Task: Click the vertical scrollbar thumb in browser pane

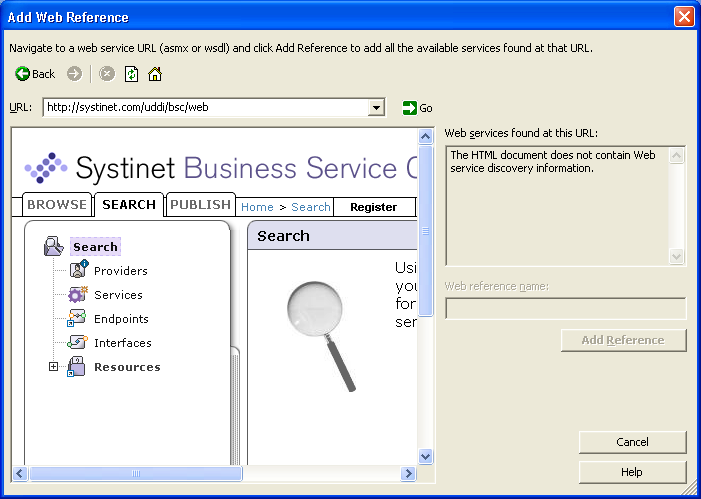Action: 426,231
